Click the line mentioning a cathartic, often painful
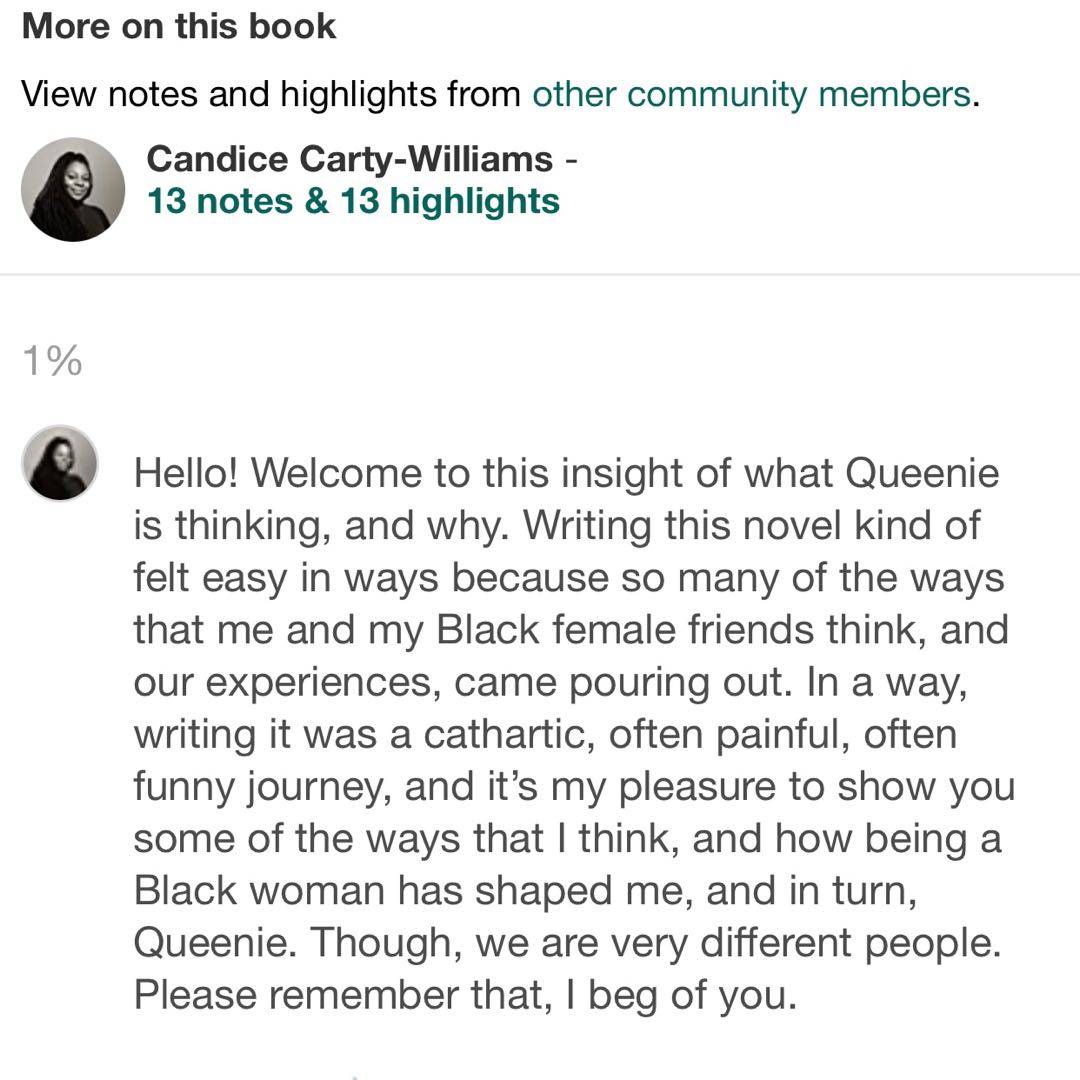This screenshot has width=1080, height=1080. click(545, 735)
